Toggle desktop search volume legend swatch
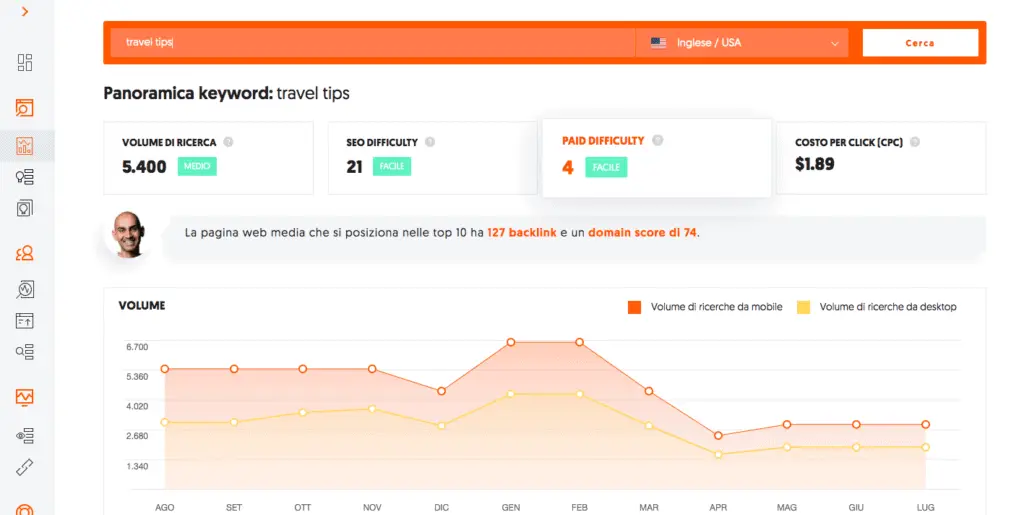The width and height of the screenshot is (1024, 515). tap(803, 307)
